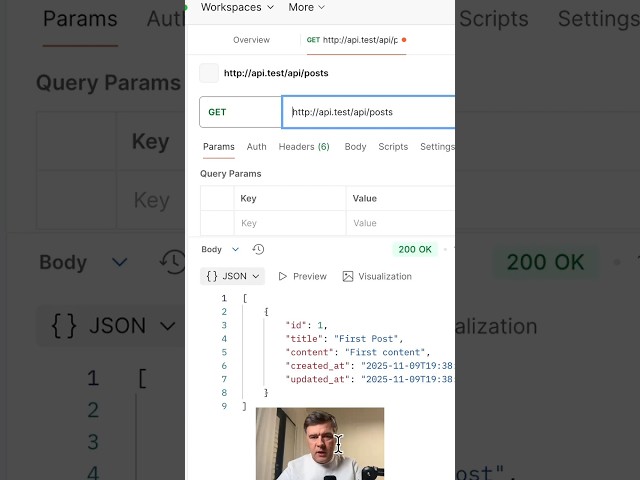Screen dimensions: 640x480
Task: Click the Query Params section label
Action: tap(231, 174)
